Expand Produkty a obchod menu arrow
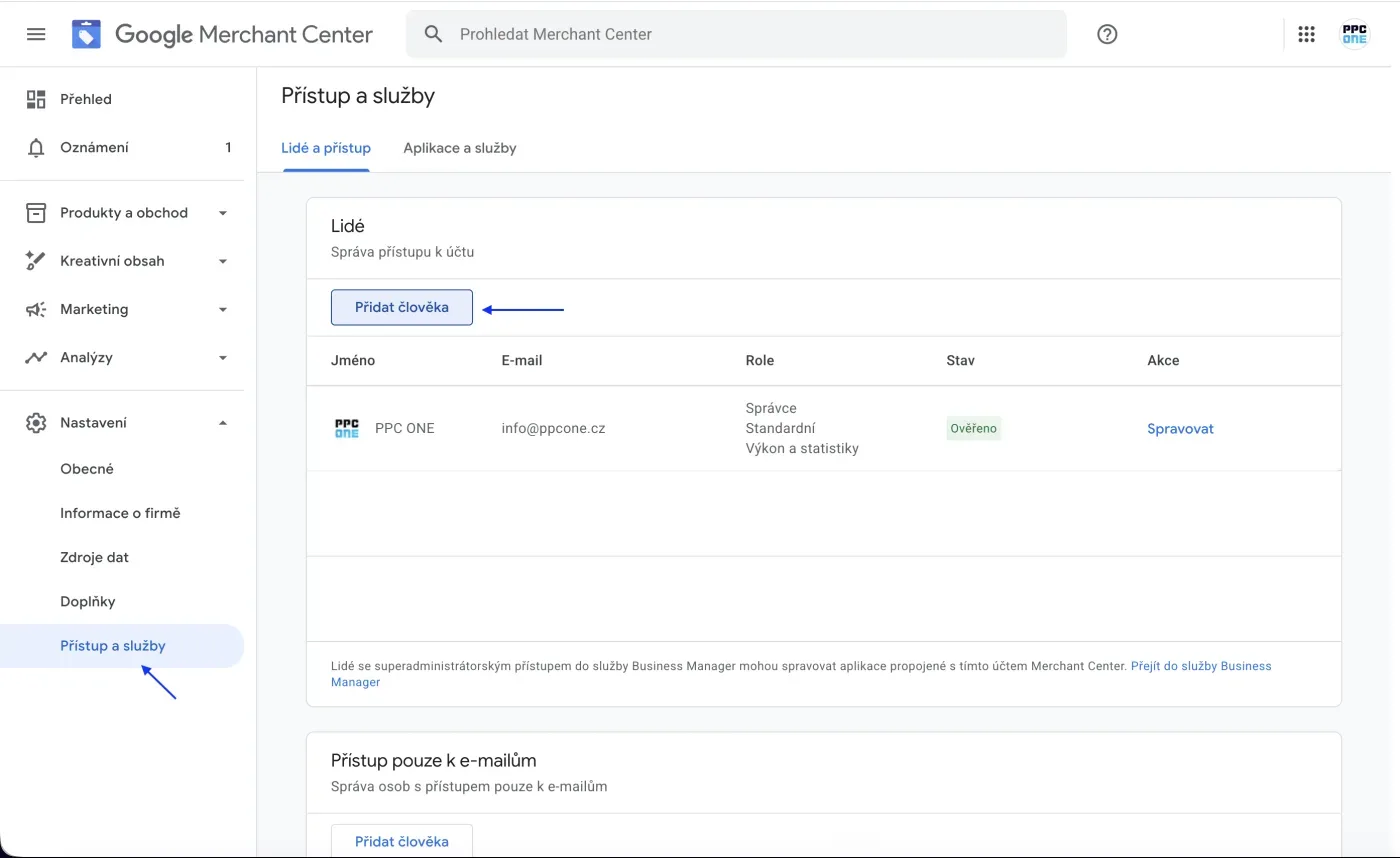This screenshot has width=1400, height=858. pos(223,213)
